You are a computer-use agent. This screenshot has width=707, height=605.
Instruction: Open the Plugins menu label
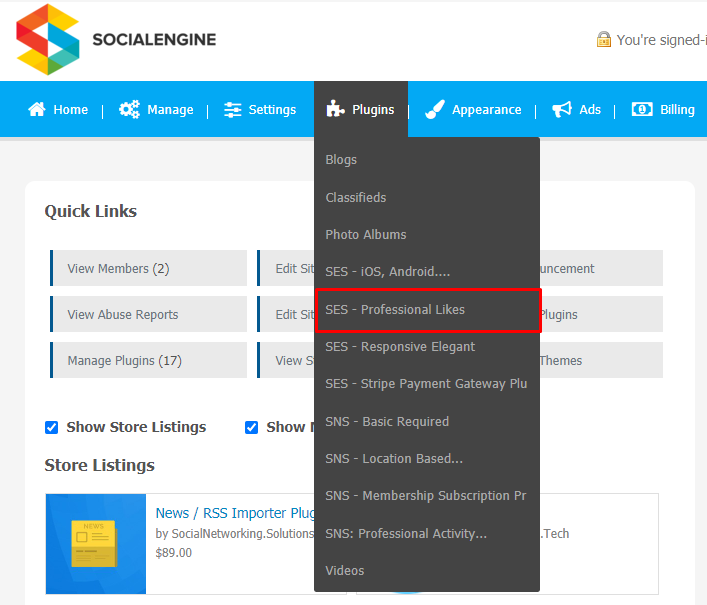point(373,110)
